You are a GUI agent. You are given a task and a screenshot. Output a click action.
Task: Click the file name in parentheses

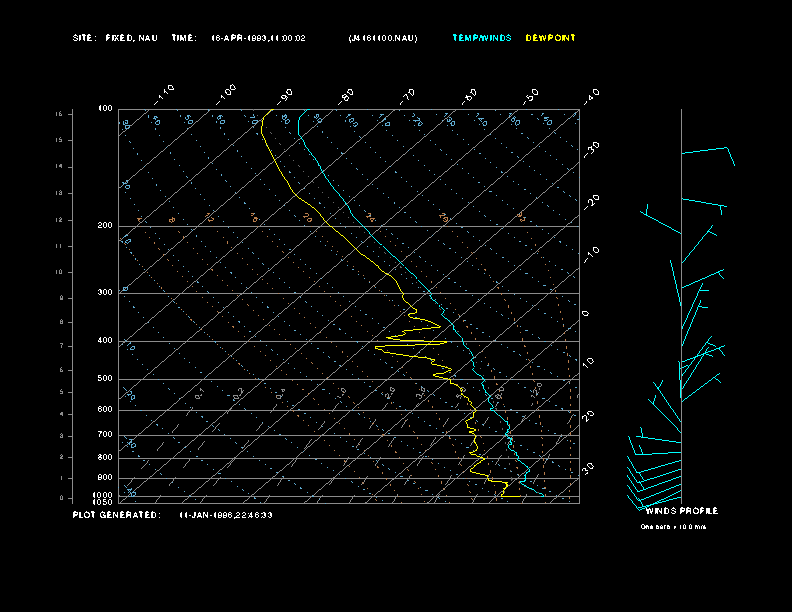[x=383, y=38]
